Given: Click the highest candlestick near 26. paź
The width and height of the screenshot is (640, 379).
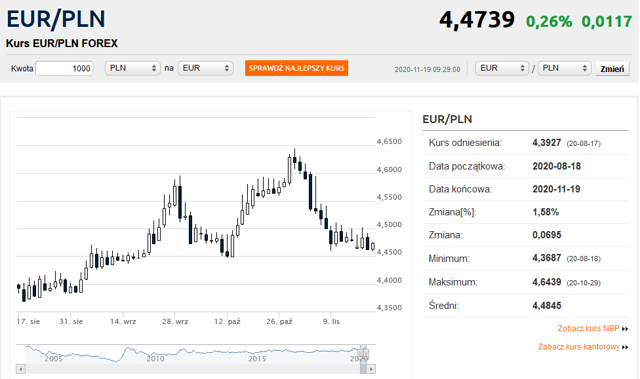Looking at the screenshot, I should [294, 159].
